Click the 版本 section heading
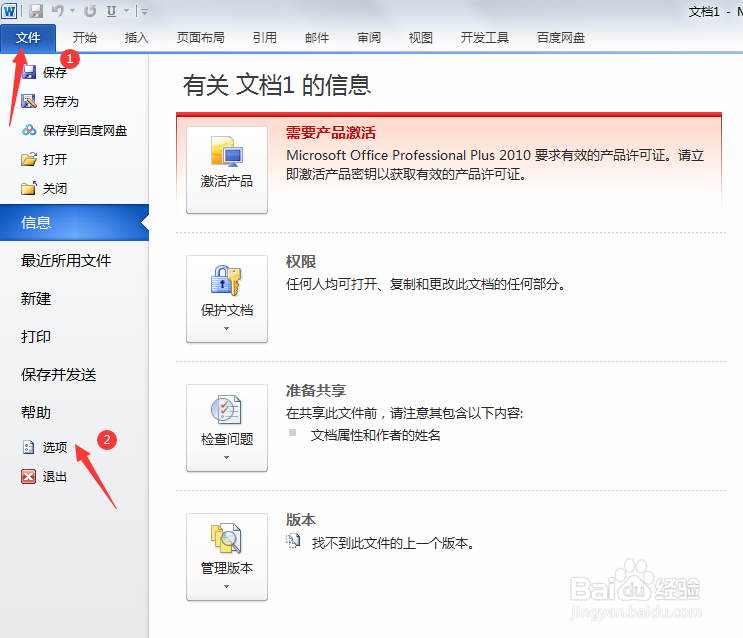The image size is (743, 638). pyautogui.click(x=300, y=520)
